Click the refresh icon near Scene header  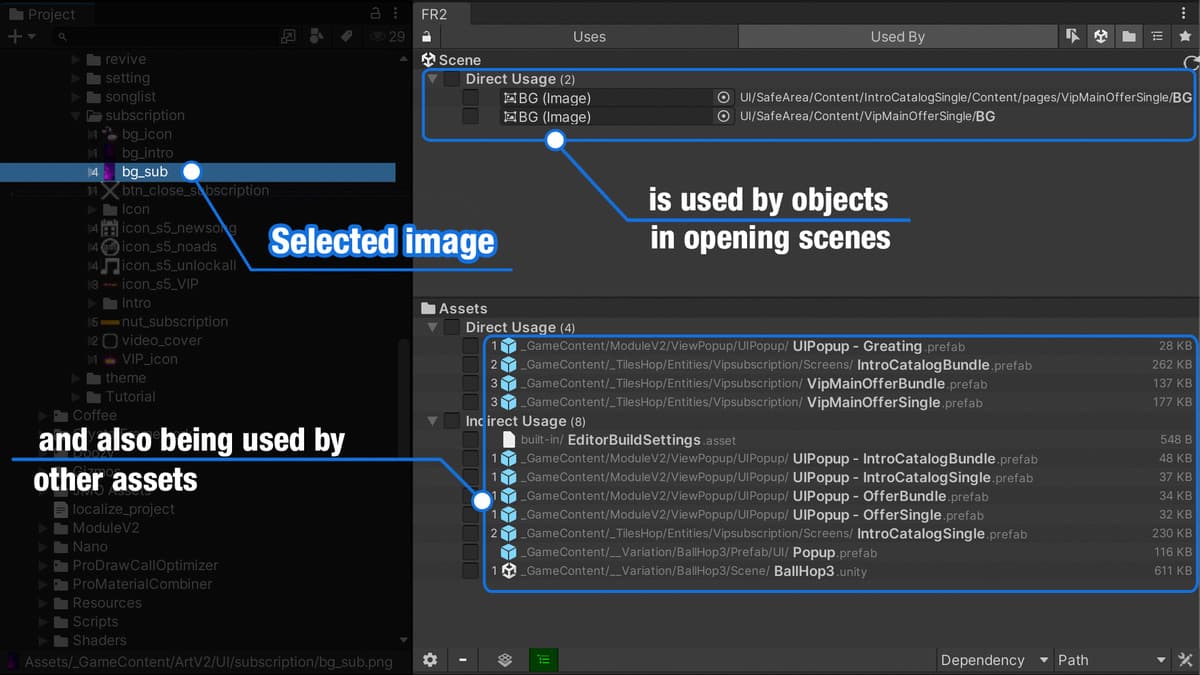(1190, 63)
